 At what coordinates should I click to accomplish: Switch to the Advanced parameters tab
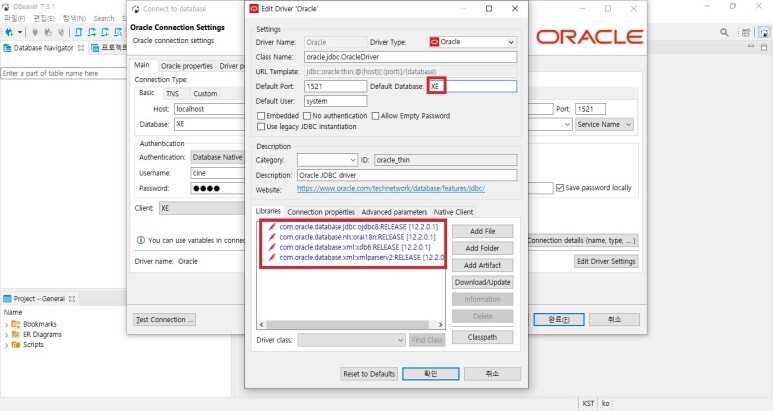coord(394,212)
